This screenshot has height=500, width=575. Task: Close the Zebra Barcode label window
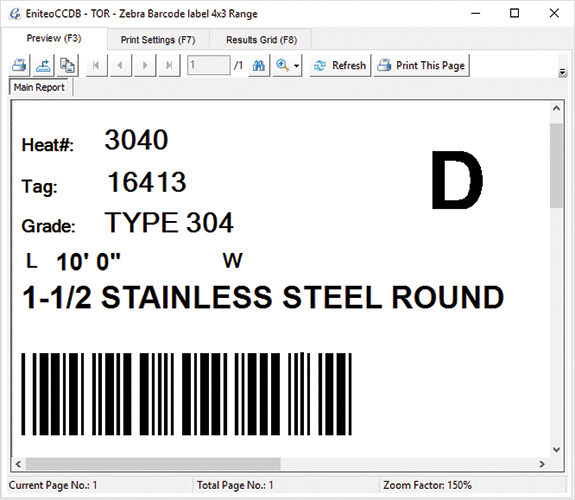point(554,14)
